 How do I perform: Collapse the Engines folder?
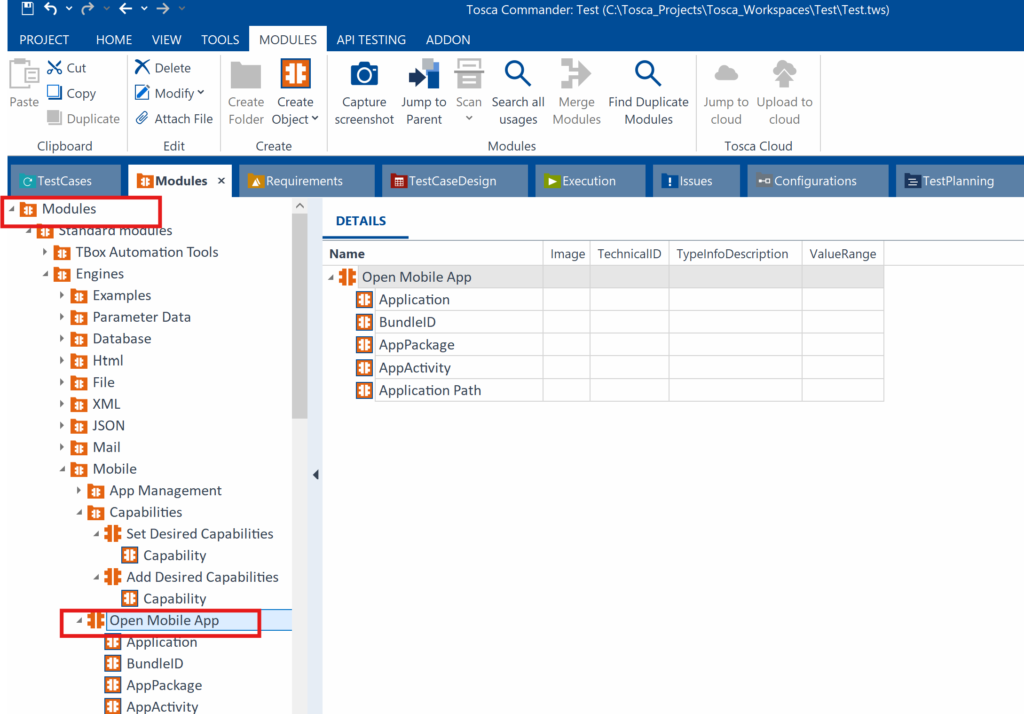pos(45,274)
